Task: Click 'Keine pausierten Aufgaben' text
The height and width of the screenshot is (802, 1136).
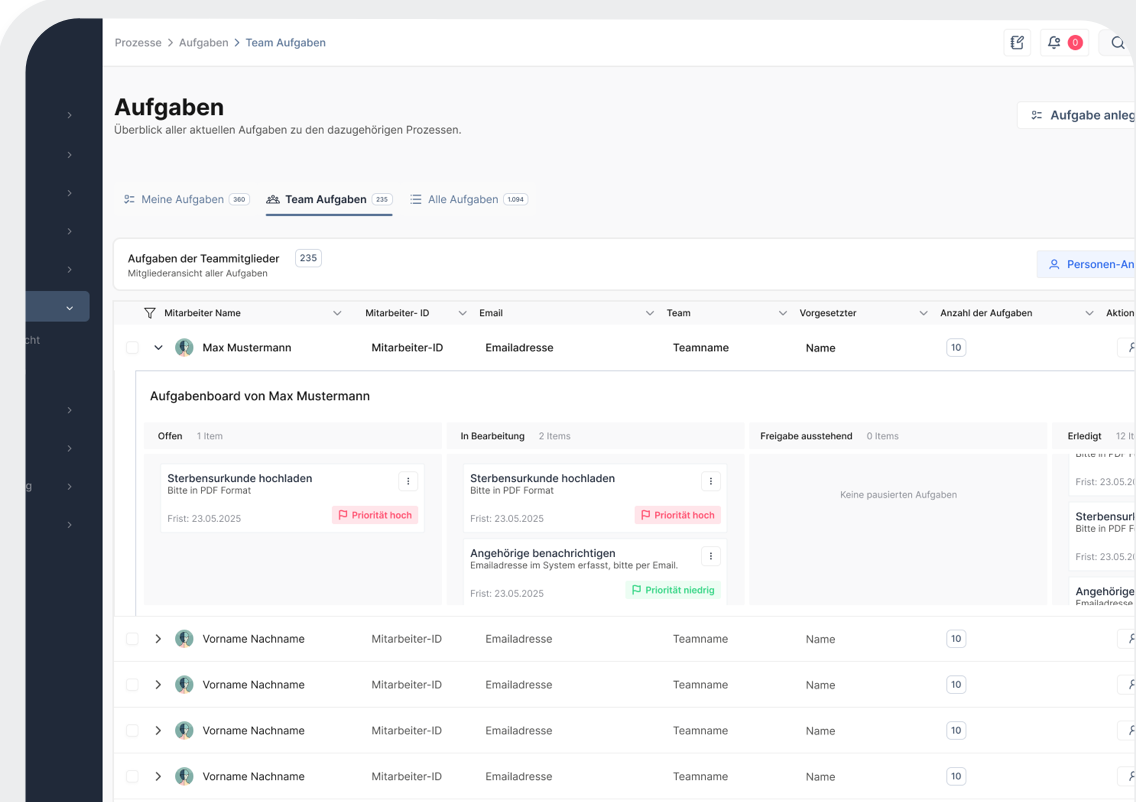Action: tap(898, 495)
